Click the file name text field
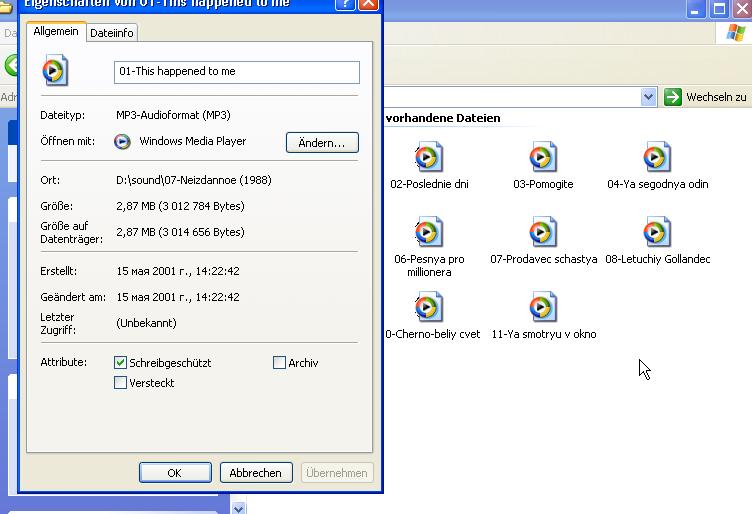 236,72
